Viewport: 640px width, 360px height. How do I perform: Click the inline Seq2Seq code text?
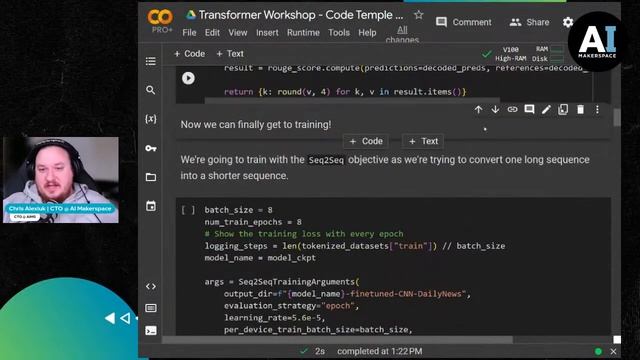(x=326, y=160)
